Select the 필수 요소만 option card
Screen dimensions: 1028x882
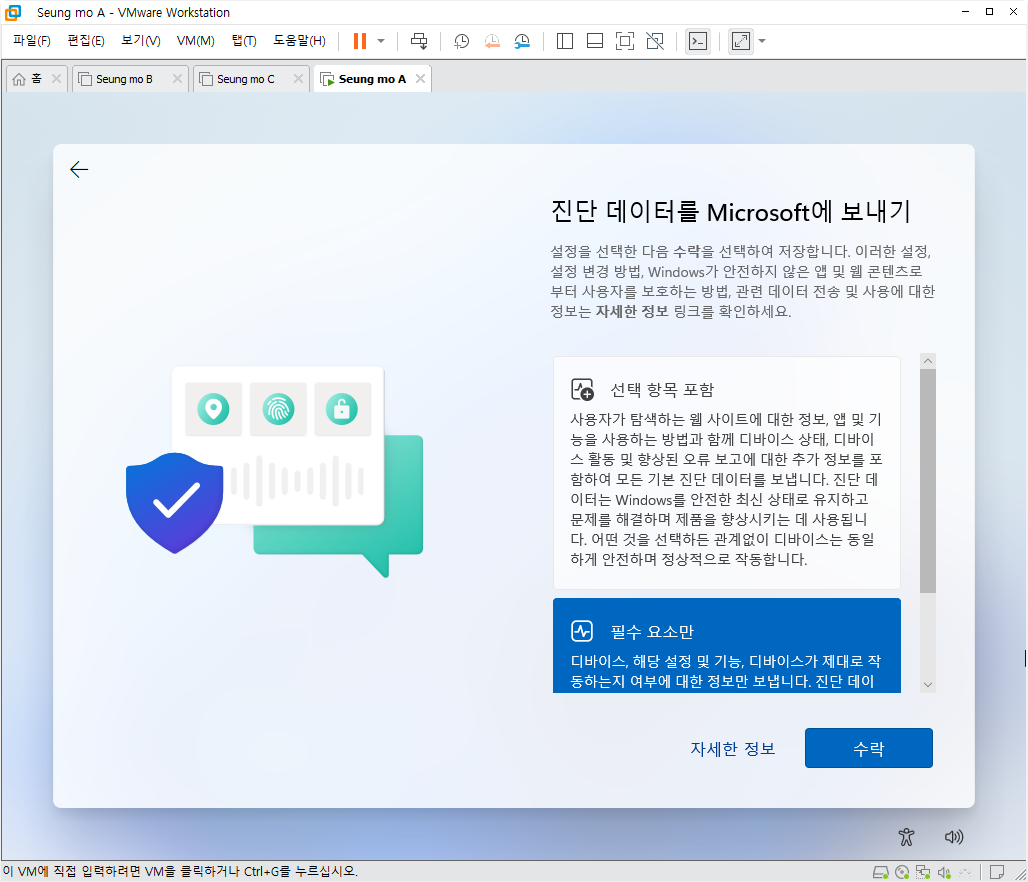pyautogui.click(x=726, y=645)
